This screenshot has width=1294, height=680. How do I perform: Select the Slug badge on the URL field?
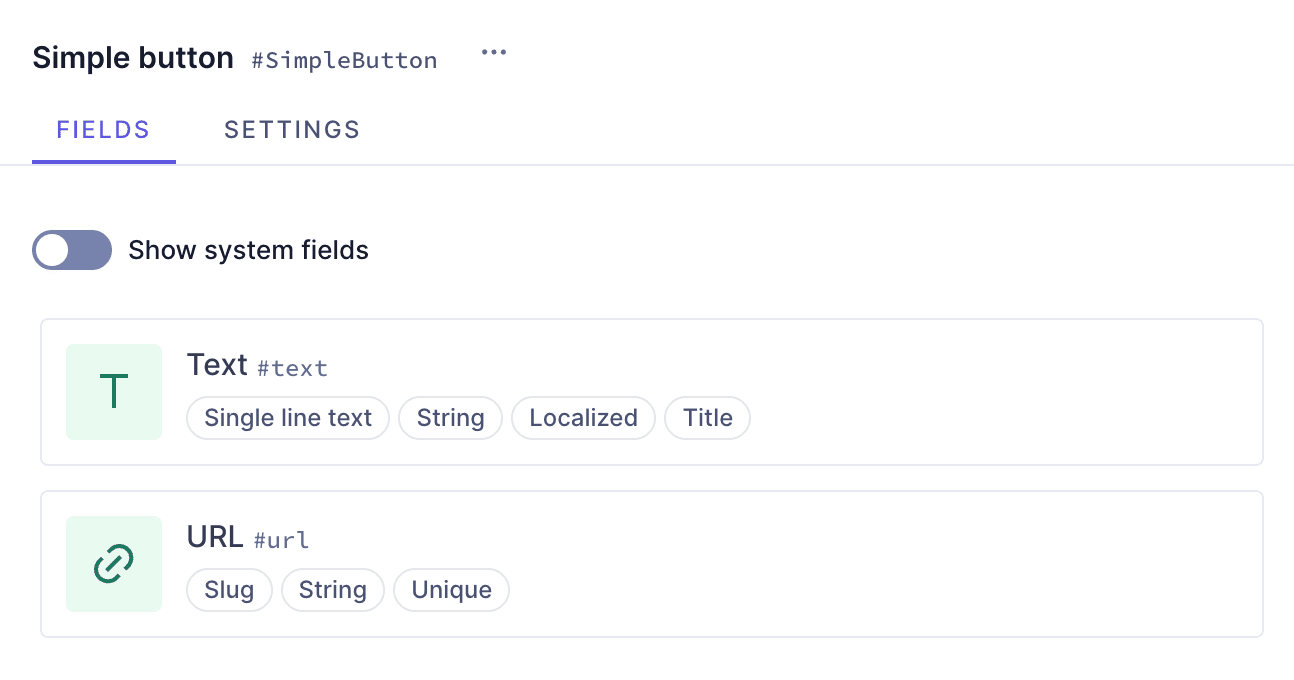tap(229, 590)
